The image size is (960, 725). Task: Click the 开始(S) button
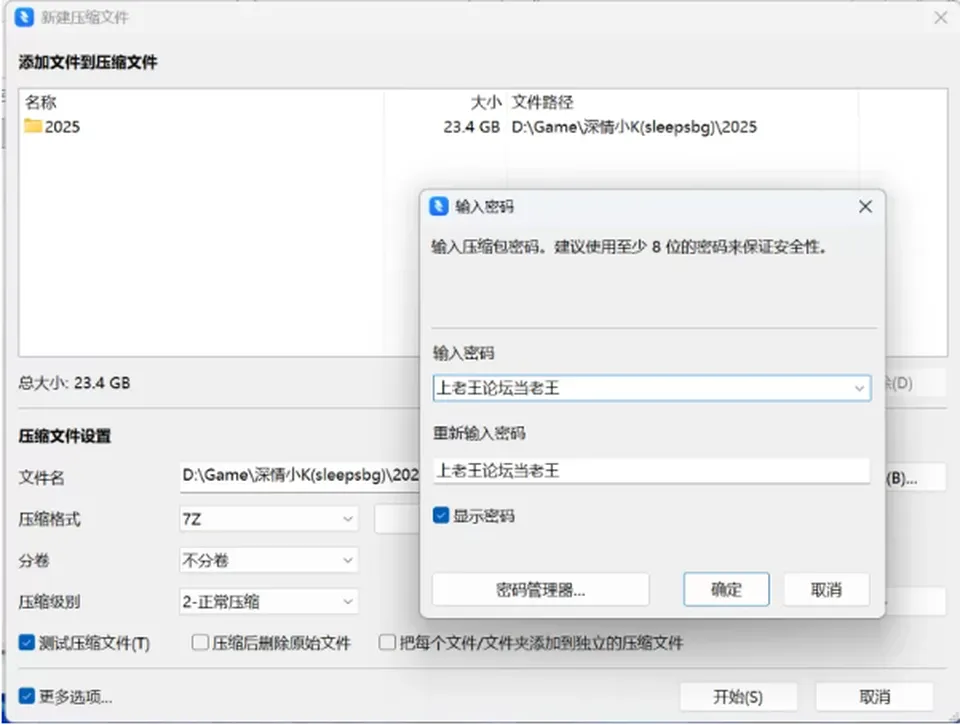click(738, 697)
